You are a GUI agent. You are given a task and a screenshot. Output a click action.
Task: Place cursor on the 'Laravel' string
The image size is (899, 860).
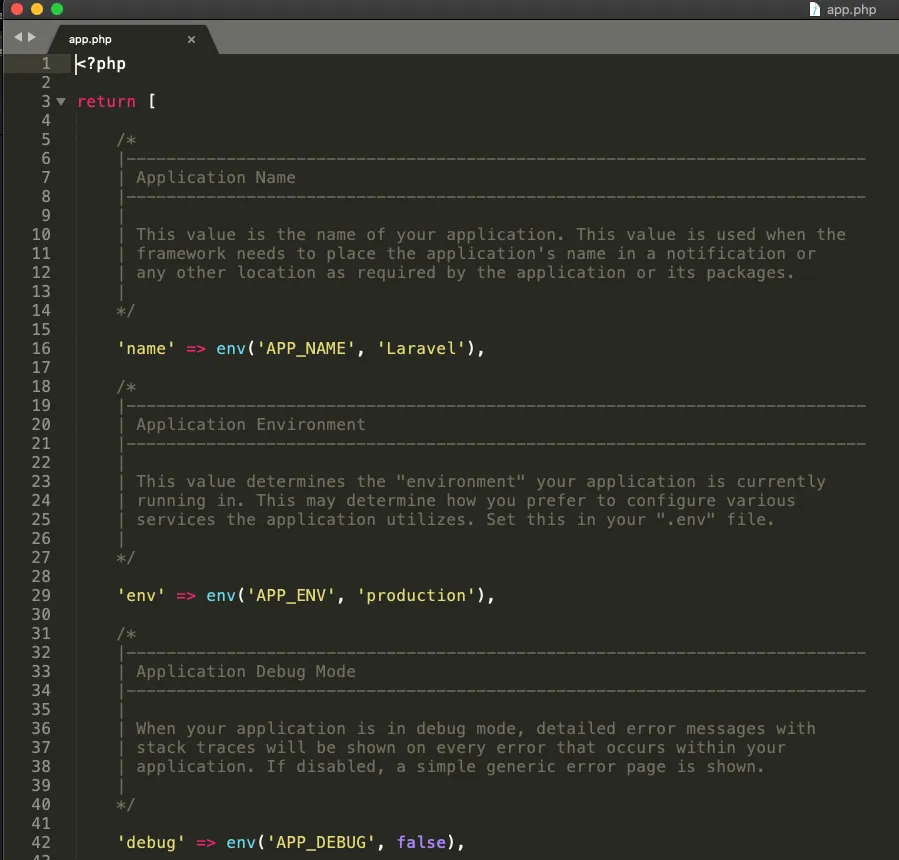tap(420, 349)
